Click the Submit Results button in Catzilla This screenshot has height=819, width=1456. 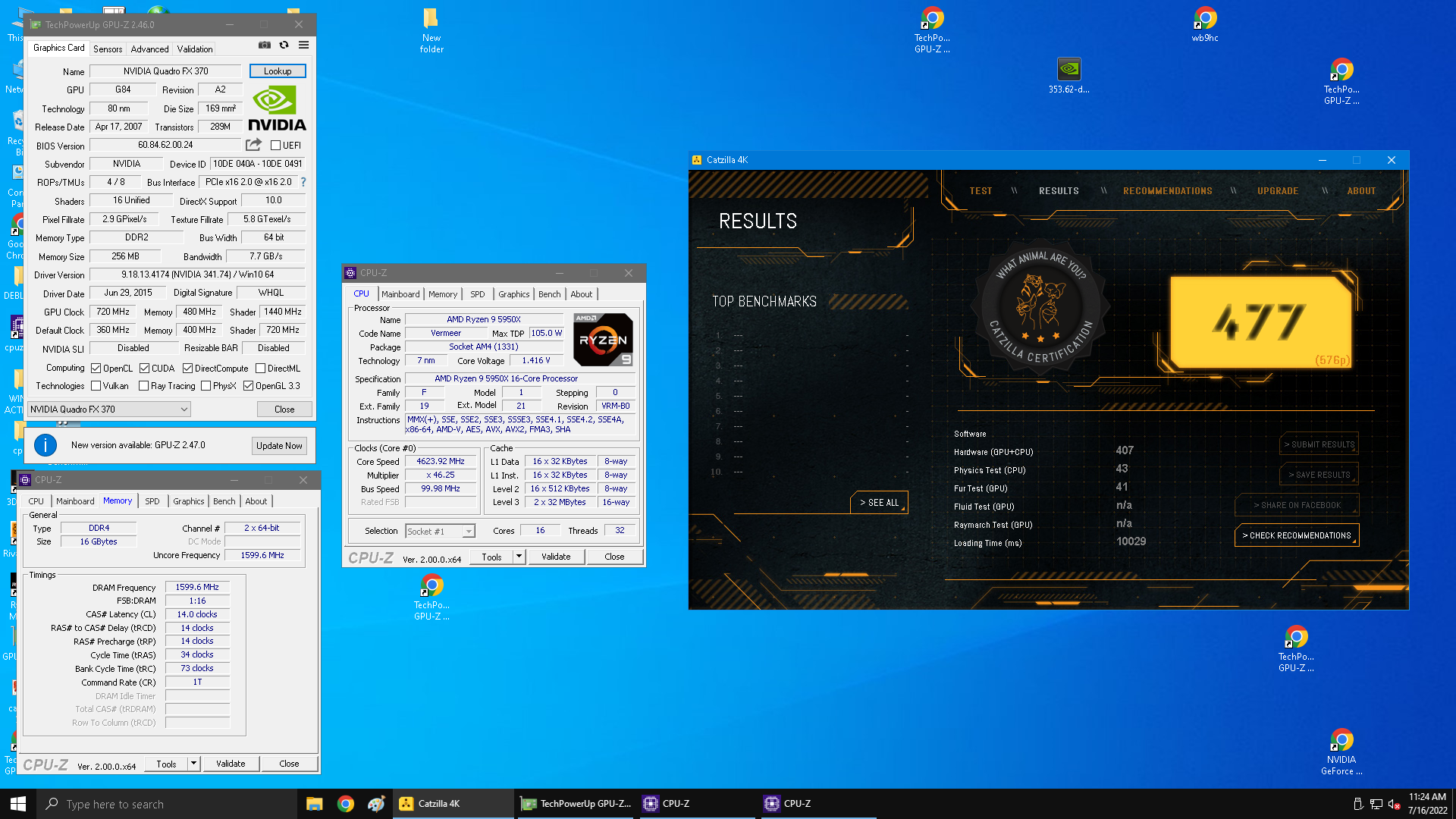pyautogui.click(x=1319, y=444)
